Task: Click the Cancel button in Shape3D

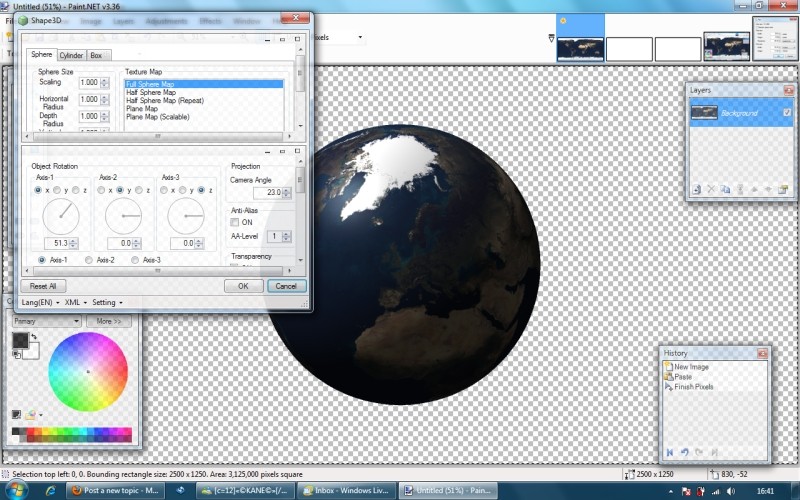Action: (x=286, y=286)
